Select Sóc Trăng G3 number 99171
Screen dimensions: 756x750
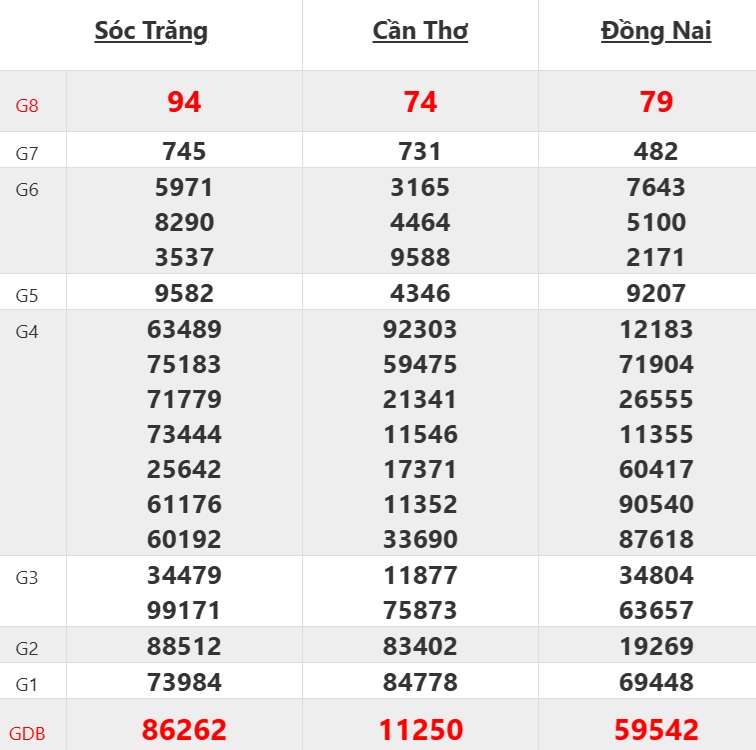click(184, 610)
